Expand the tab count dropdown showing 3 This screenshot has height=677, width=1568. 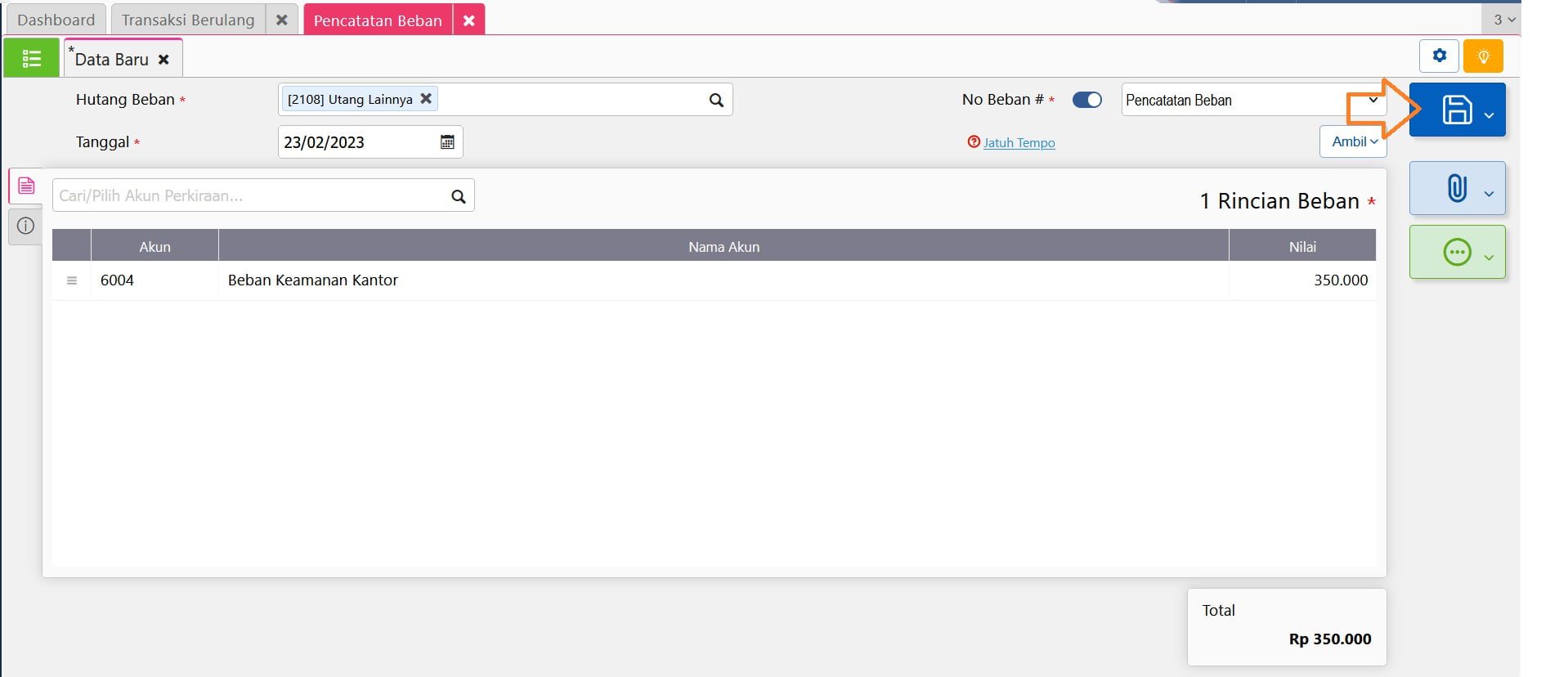(1503, 20)
